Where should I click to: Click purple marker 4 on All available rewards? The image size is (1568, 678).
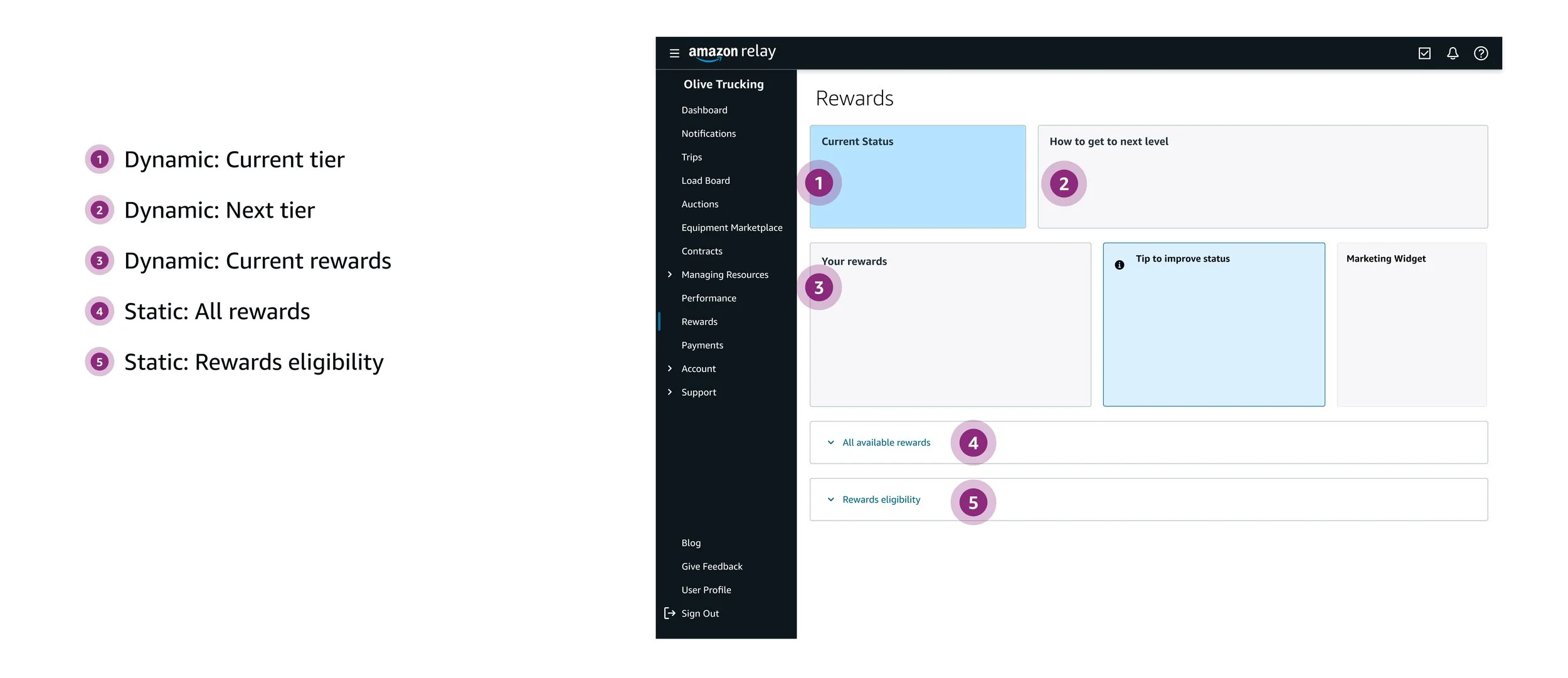click(x=973, y=443)
